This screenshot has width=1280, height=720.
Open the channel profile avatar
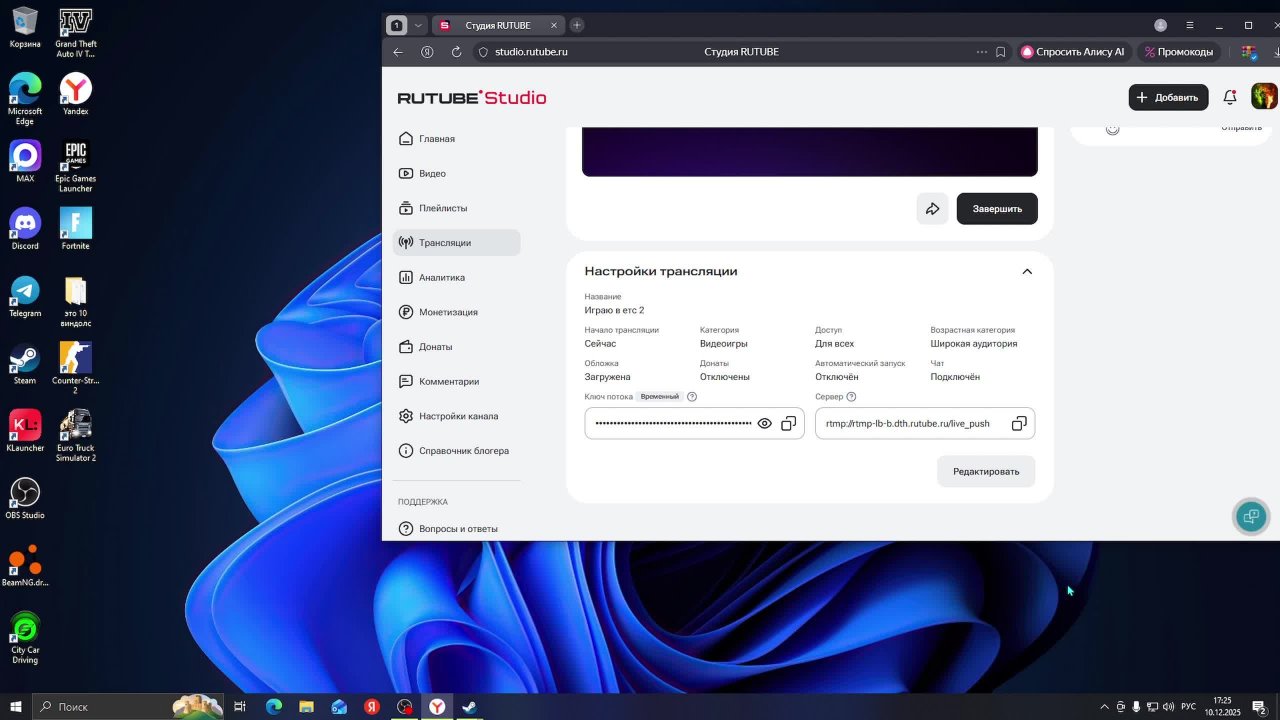pyautogui.click(x=1264, y=97)
